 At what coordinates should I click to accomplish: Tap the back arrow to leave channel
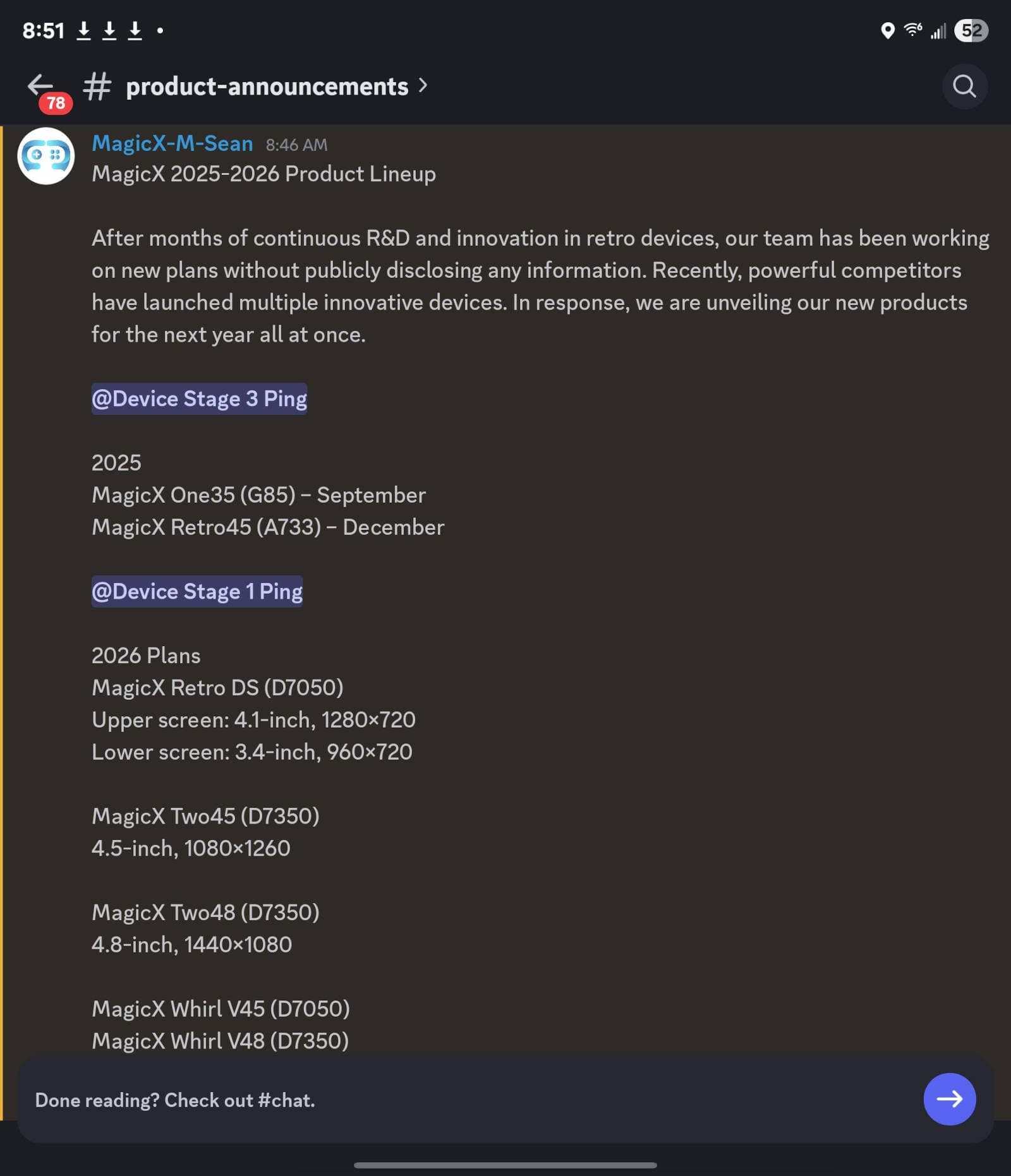40,85
